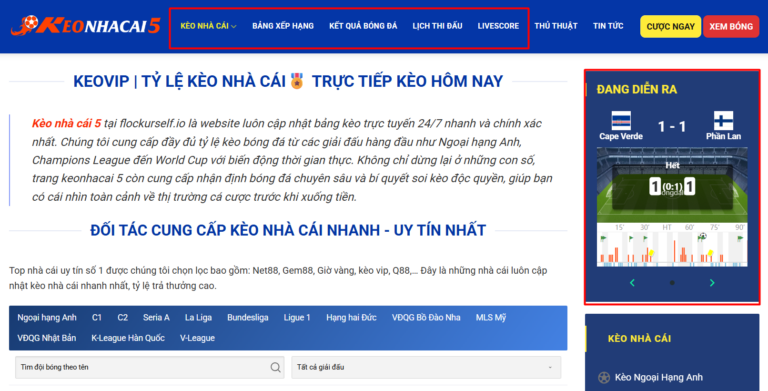This screenshot has height=391, width=768.
Task: Choose the Bundesliga league tab
Action: click(247, 318)
